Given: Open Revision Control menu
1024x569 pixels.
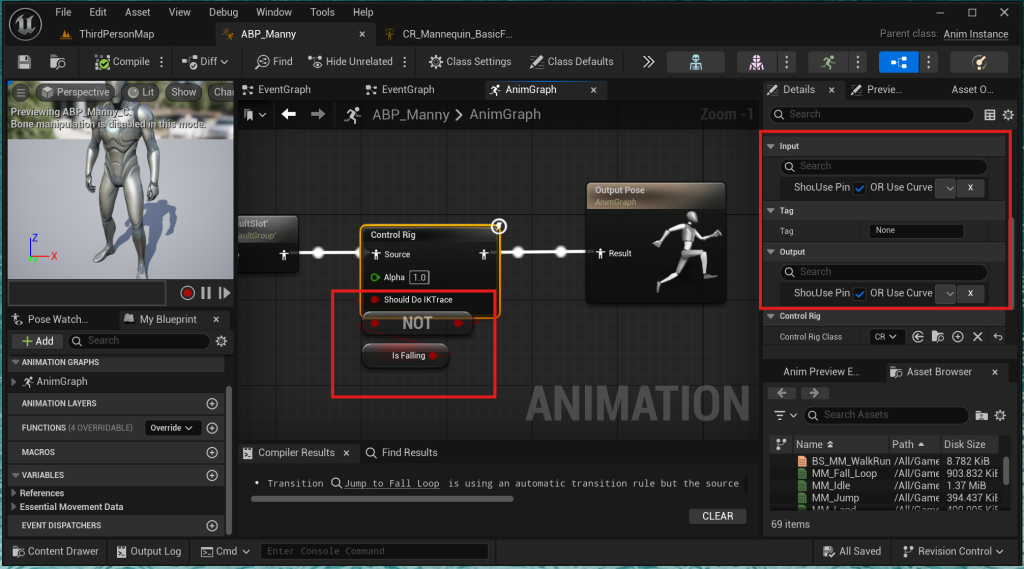Looking at the screenshot, I should (953, 551).
